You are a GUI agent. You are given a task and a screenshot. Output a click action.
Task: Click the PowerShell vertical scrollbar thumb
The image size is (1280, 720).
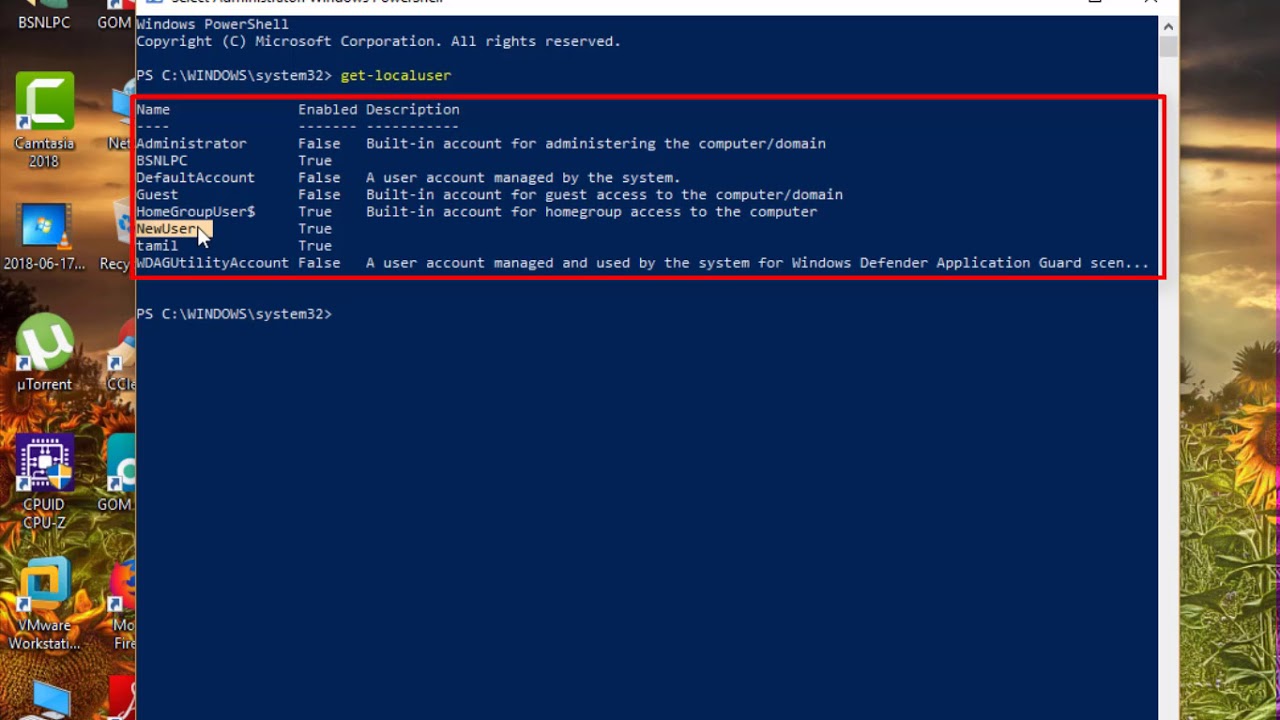1168,46
